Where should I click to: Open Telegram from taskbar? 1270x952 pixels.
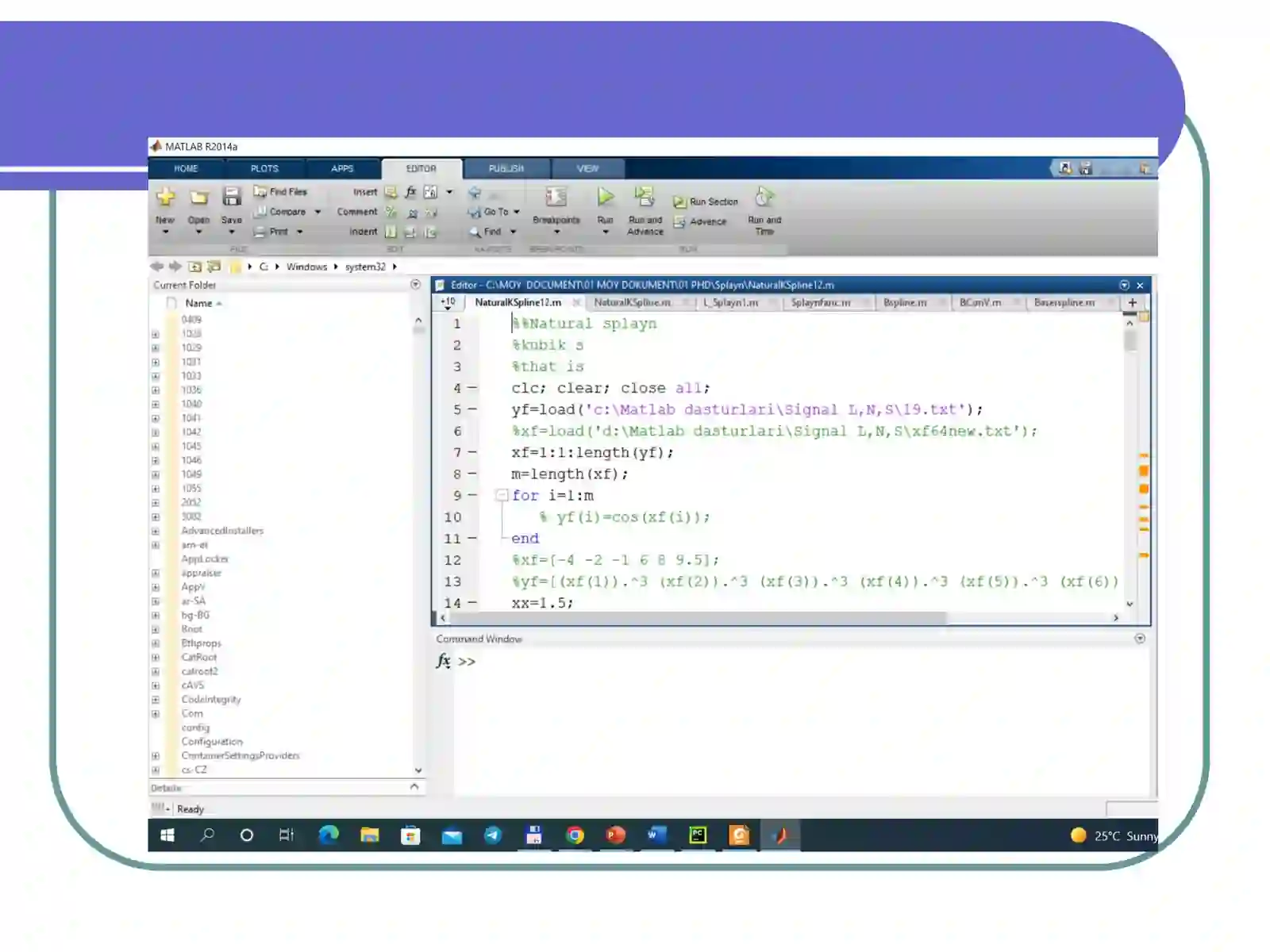tap(493, 835)
